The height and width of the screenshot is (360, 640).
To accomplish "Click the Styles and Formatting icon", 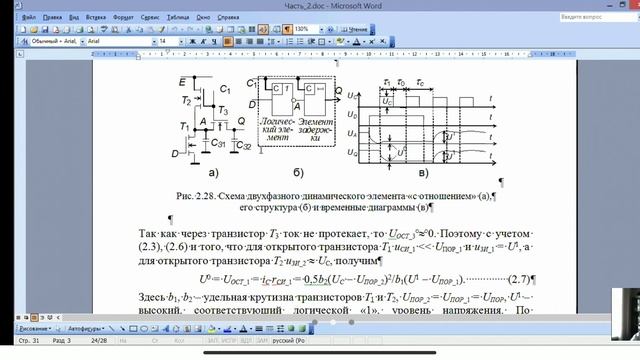I will 24,42.
